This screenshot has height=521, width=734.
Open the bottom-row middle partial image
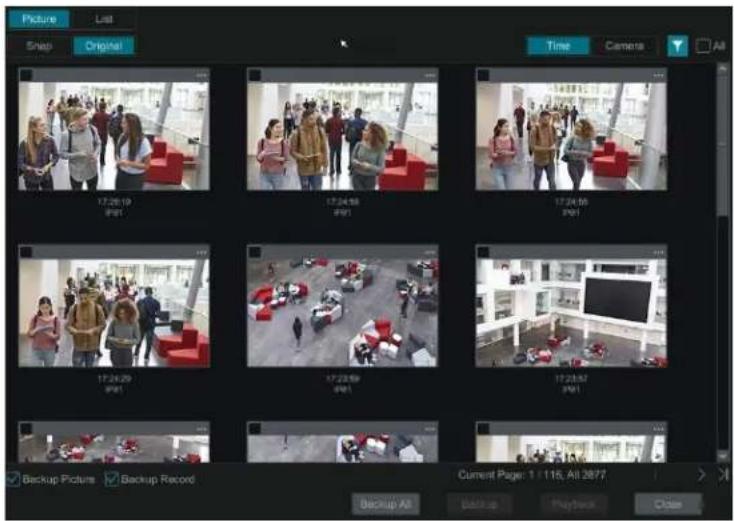343,449
